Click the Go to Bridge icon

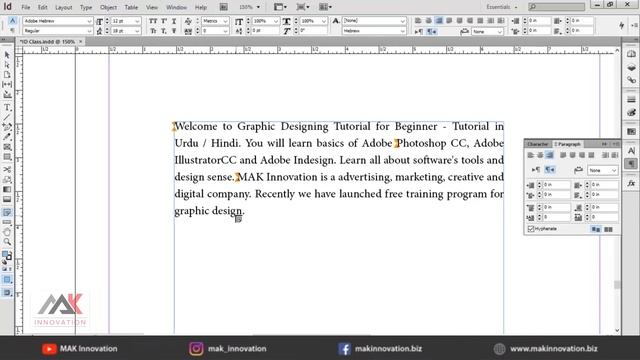[x=223, y=7]
